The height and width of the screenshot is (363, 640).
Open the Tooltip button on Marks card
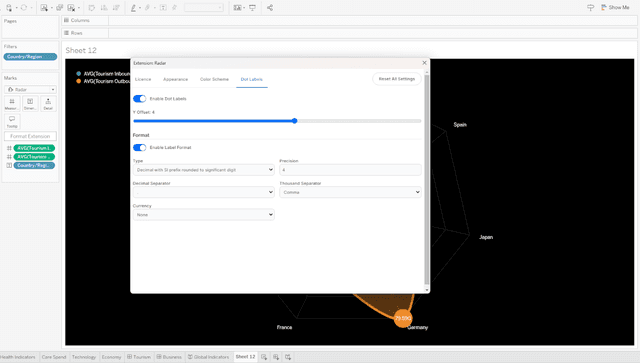click(x=12, y=122)
